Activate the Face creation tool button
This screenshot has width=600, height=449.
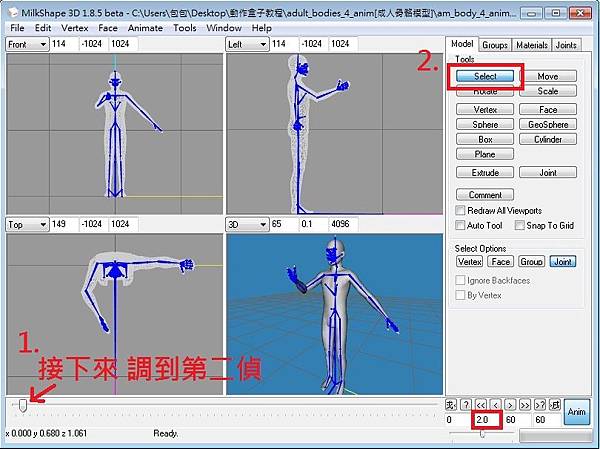point(548,109)
